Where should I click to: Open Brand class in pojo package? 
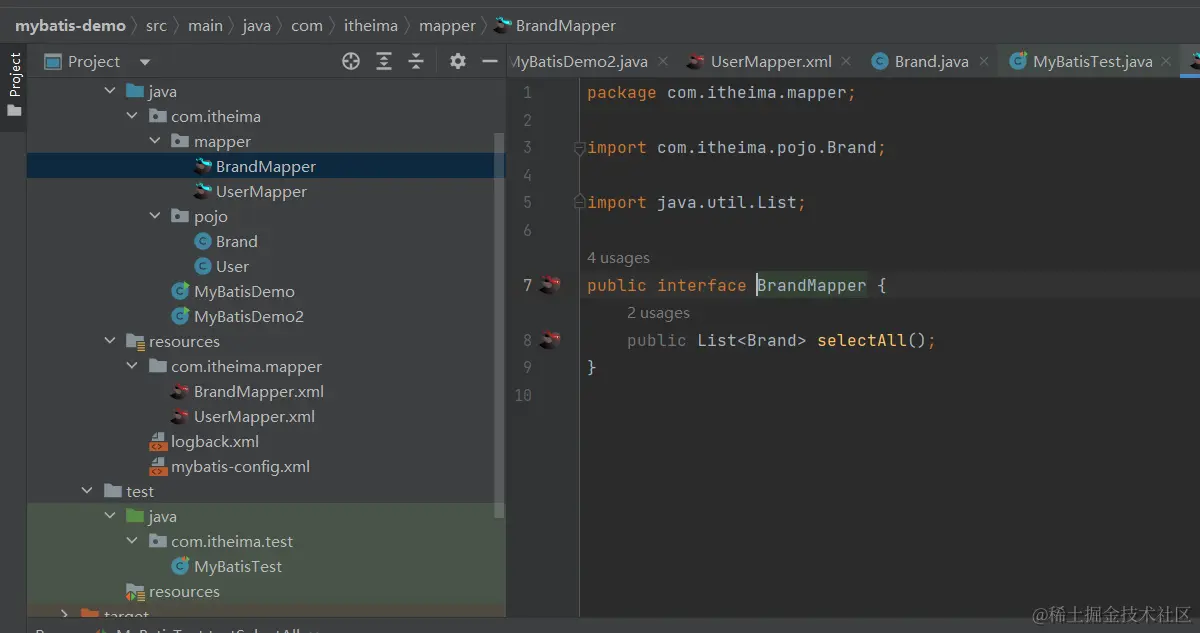236,241
